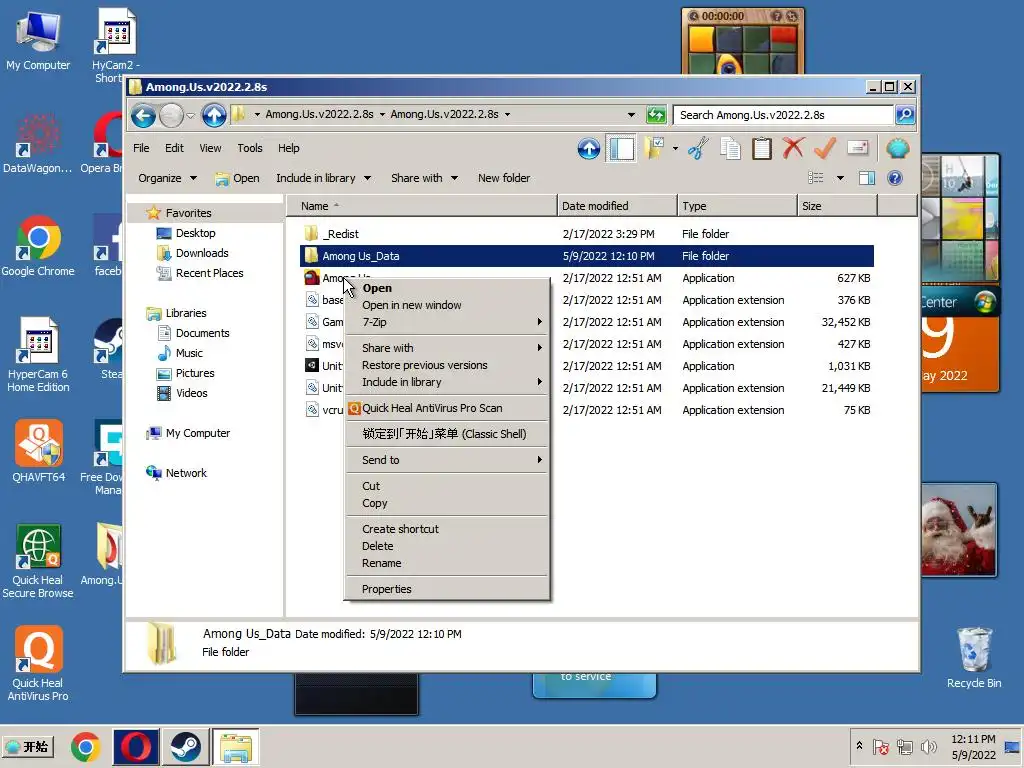
Task: Sort by the Size column header
Action: tap(837, 206)
